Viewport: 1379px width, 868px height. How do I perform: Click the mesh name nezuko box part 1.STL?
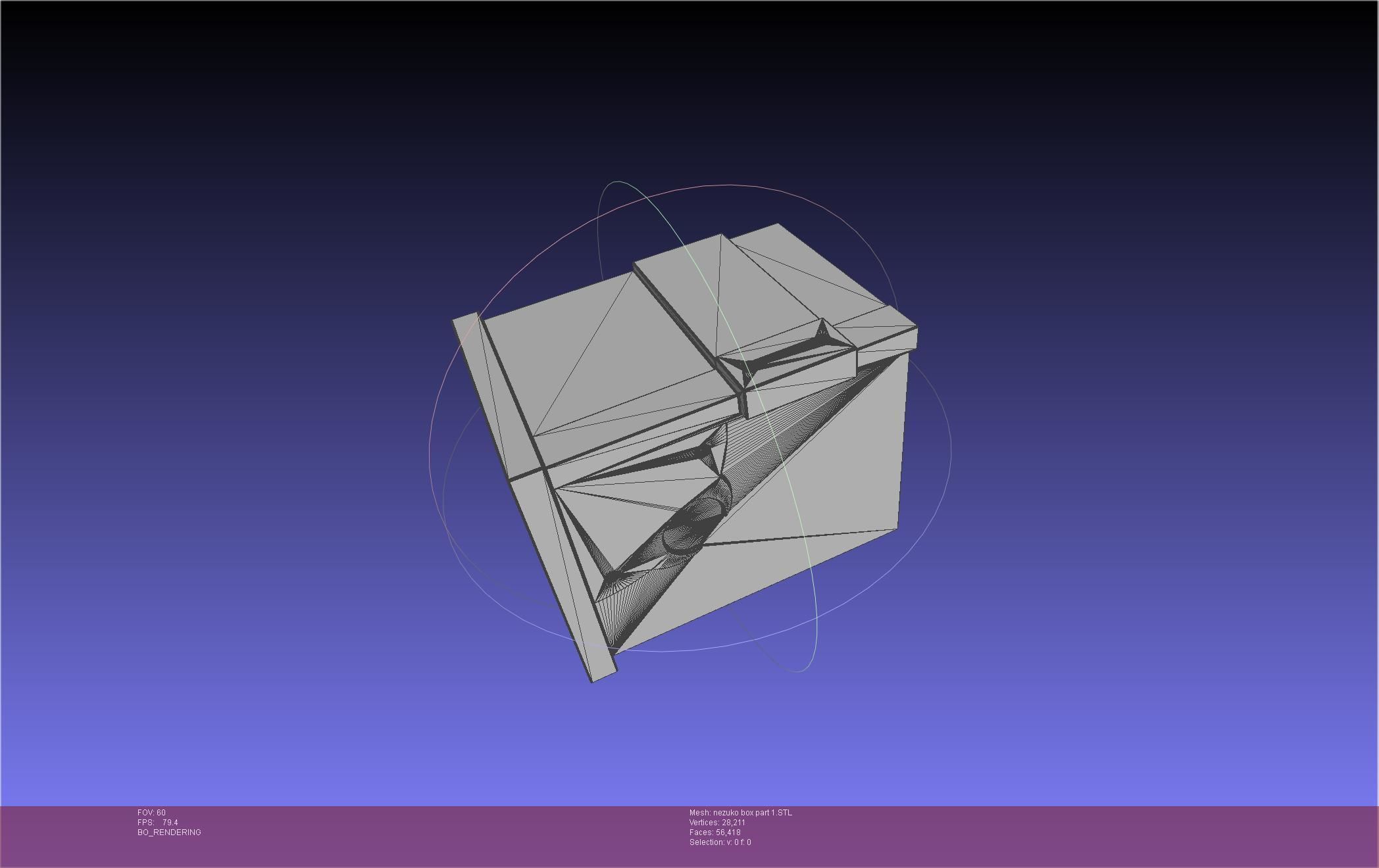click(741, 813)
